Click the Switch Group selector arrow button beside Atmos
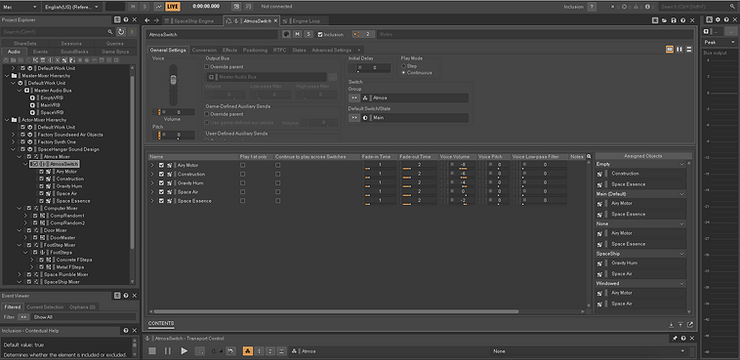The image size is (740, 360). [x=353, y=98]
